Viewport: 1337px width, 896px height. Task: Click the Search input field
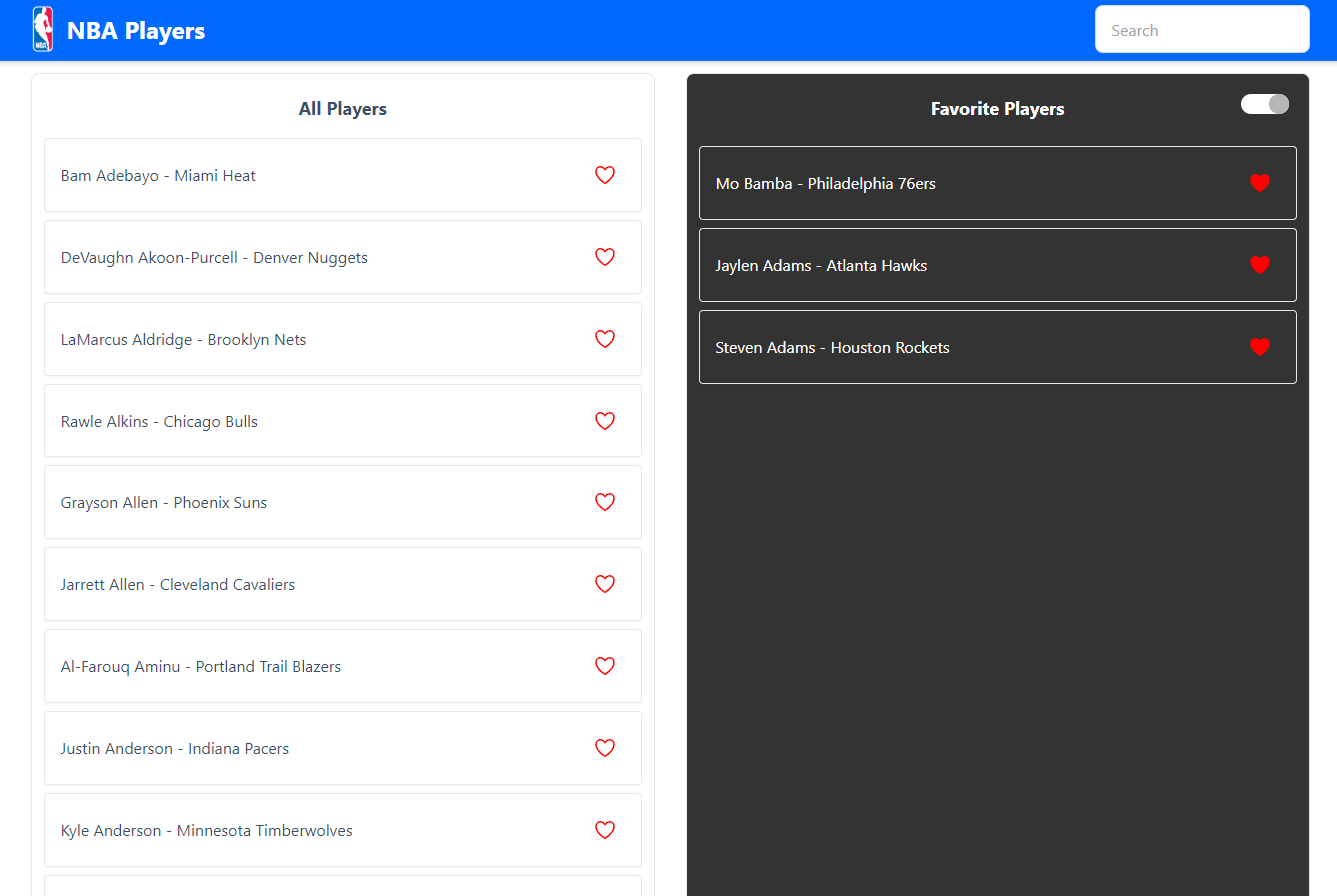tap(1202, 29)
